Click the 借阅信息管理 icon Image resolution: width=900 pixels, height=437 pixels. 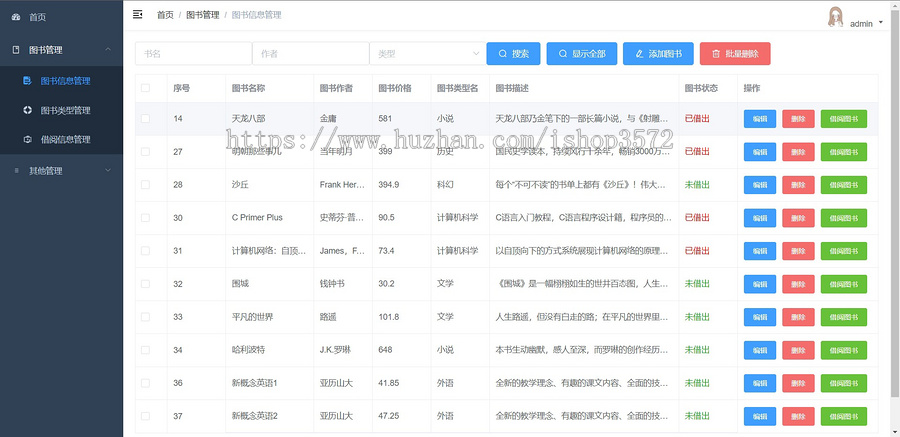(x=27, y=140)
